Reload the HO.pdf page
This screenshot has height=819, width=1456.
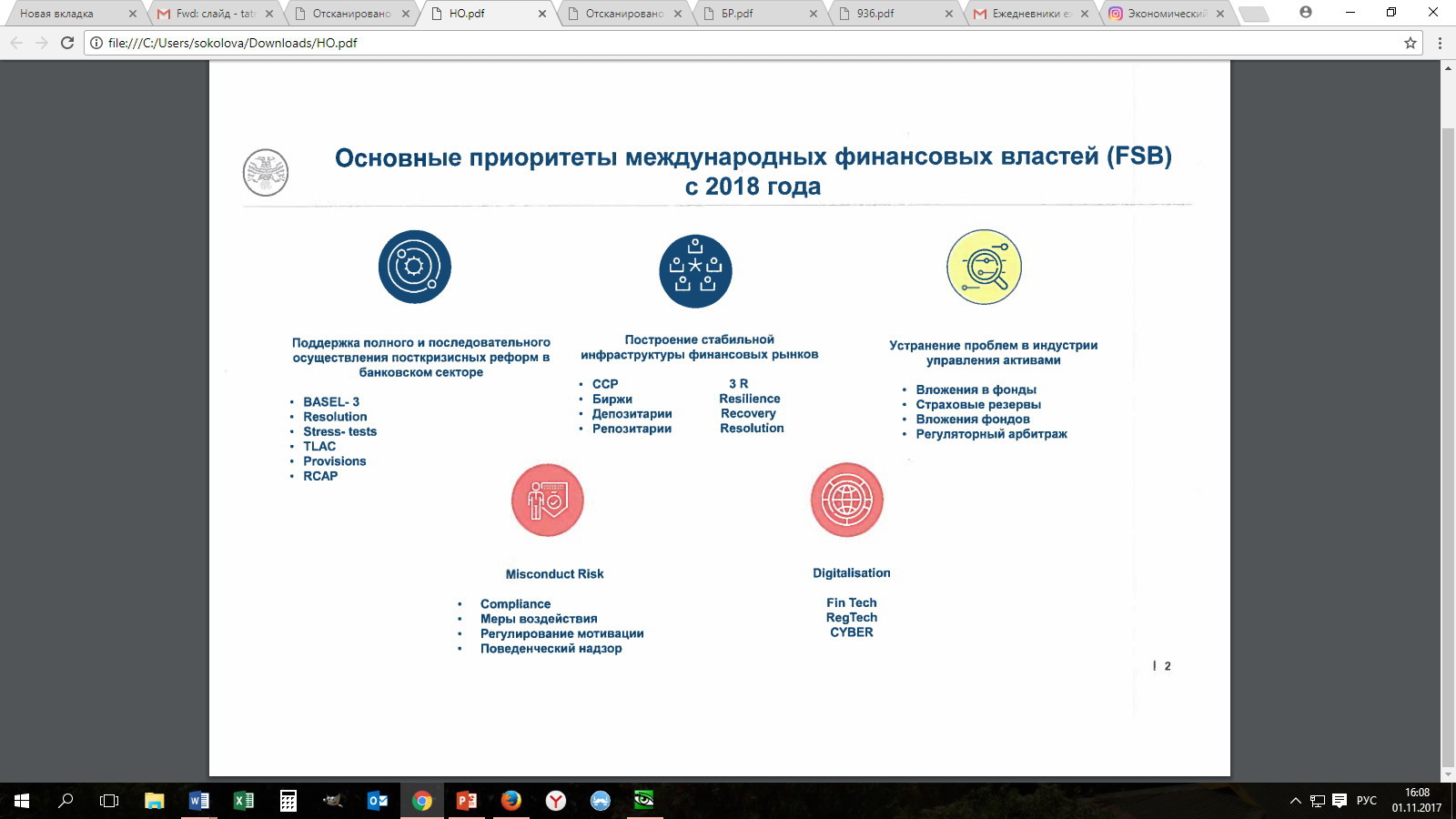[x=66, y=43]
